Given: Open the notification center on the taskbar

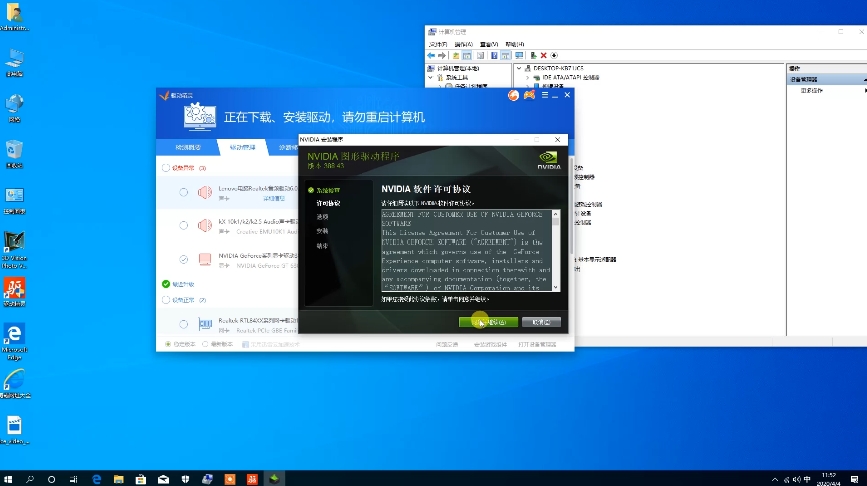Looking at the screenshot, I should pyautogui.click(x=854, y=479).
